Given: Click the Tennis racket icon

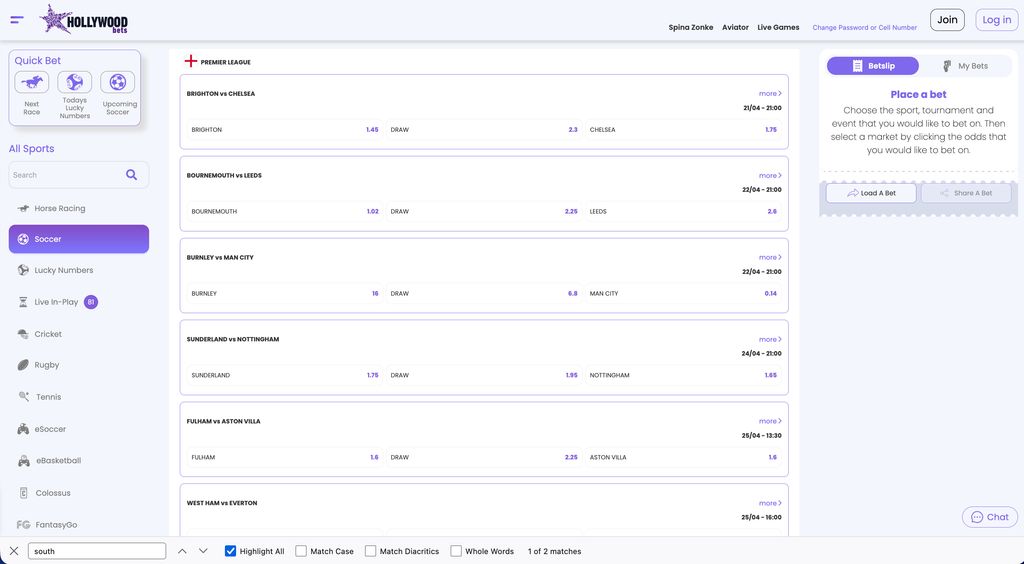Looking at the screenshot, I should pyautogui.click(x=24, y=397).
